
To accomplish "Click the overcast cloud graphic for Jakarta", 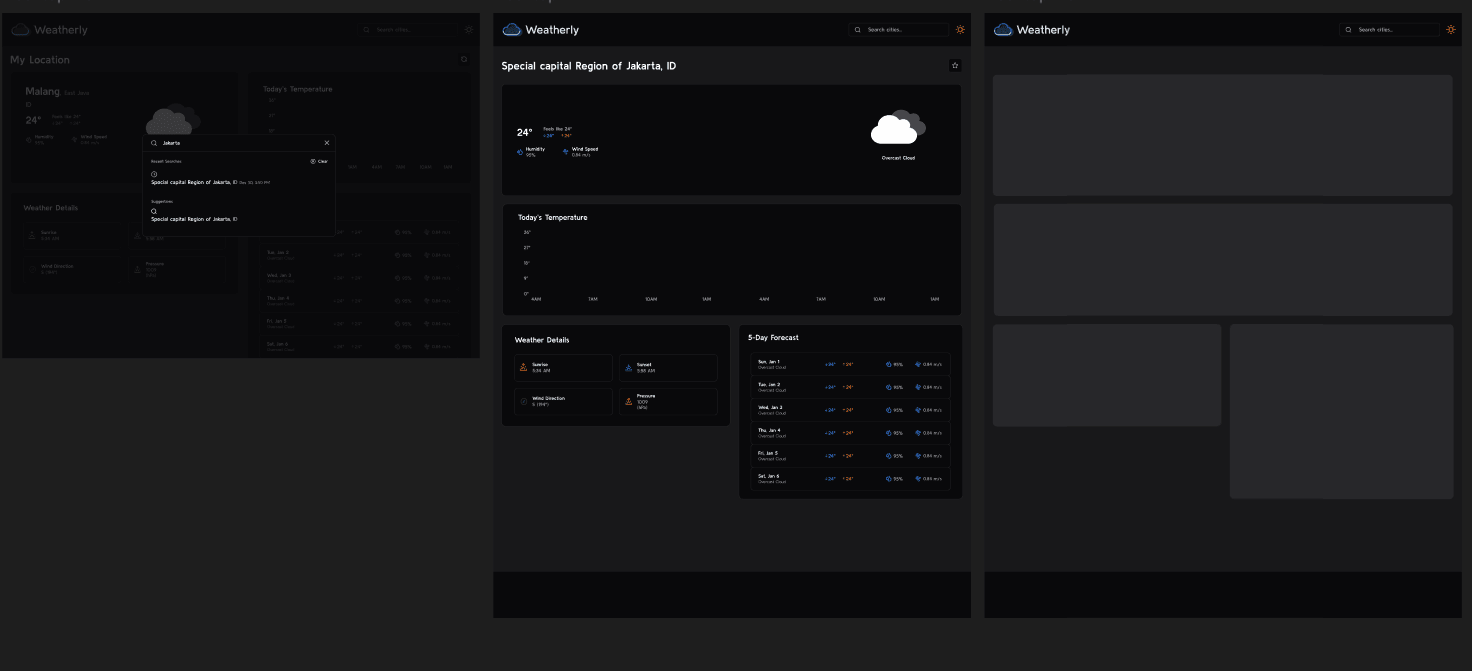I will tap(897, 125).
